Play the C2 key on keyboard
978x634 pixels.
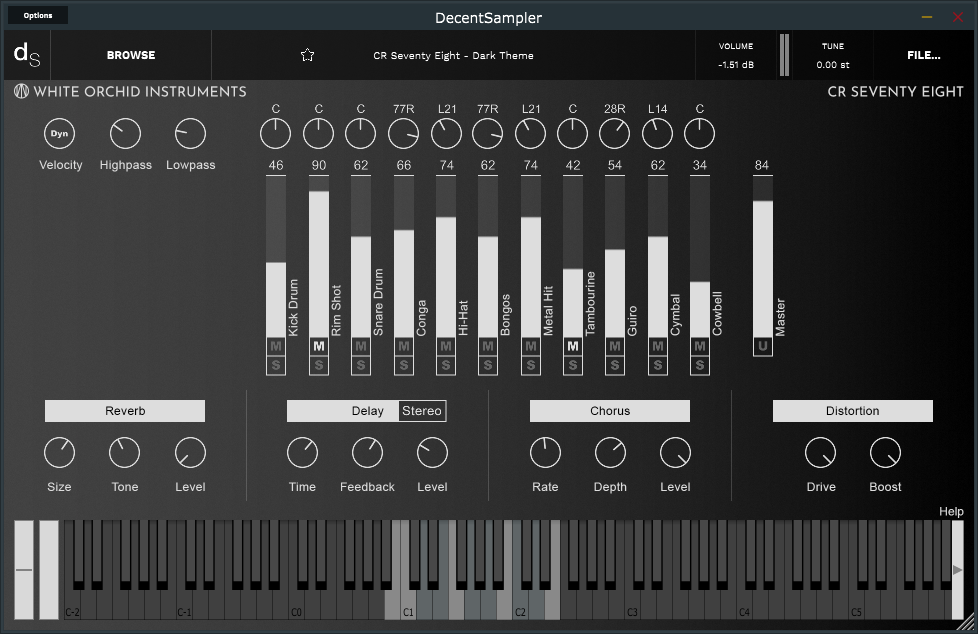pos(520,602)
